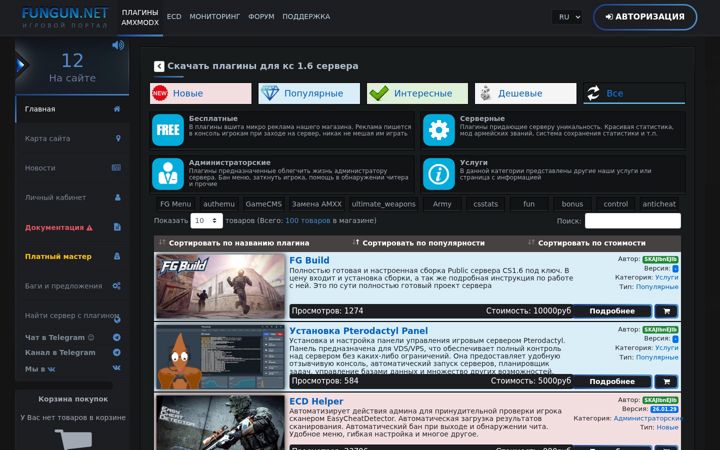Click the green checkmark on Интересные
Image resolution: width=720 pixels, height=450 pixels.
(379, 93)
